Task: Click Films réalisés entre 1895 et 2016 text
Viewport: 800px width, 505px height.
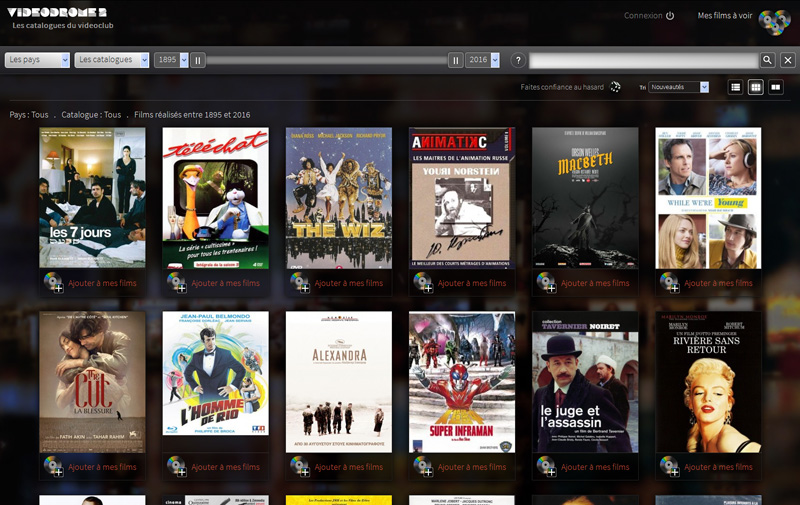Action: point(192,115)
